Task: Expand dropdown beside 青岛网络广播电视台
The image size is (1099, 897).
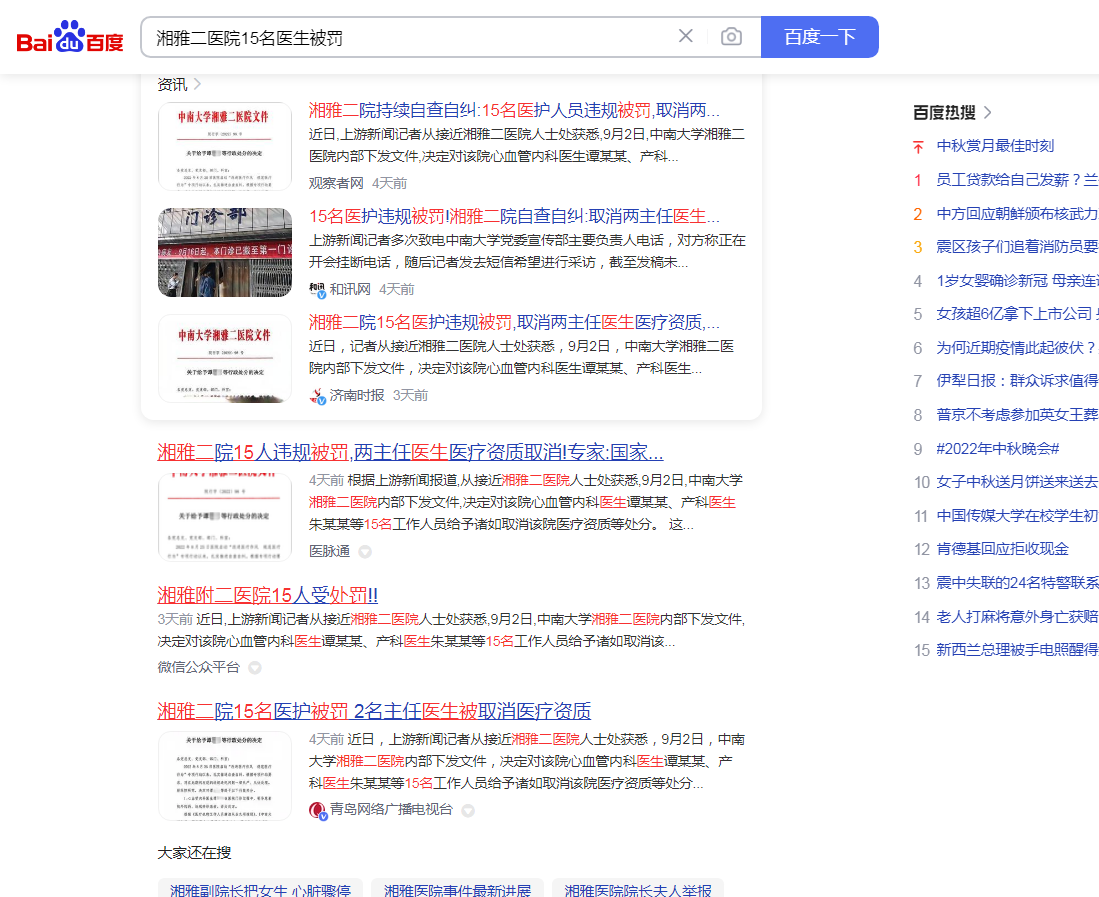Action: [468, 810]
